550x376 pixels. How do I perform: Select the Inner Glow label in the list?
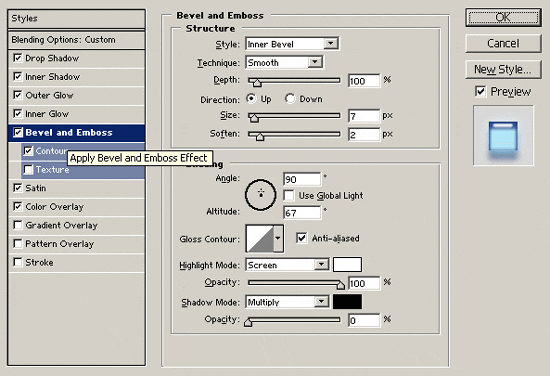(x=47, y=114)
